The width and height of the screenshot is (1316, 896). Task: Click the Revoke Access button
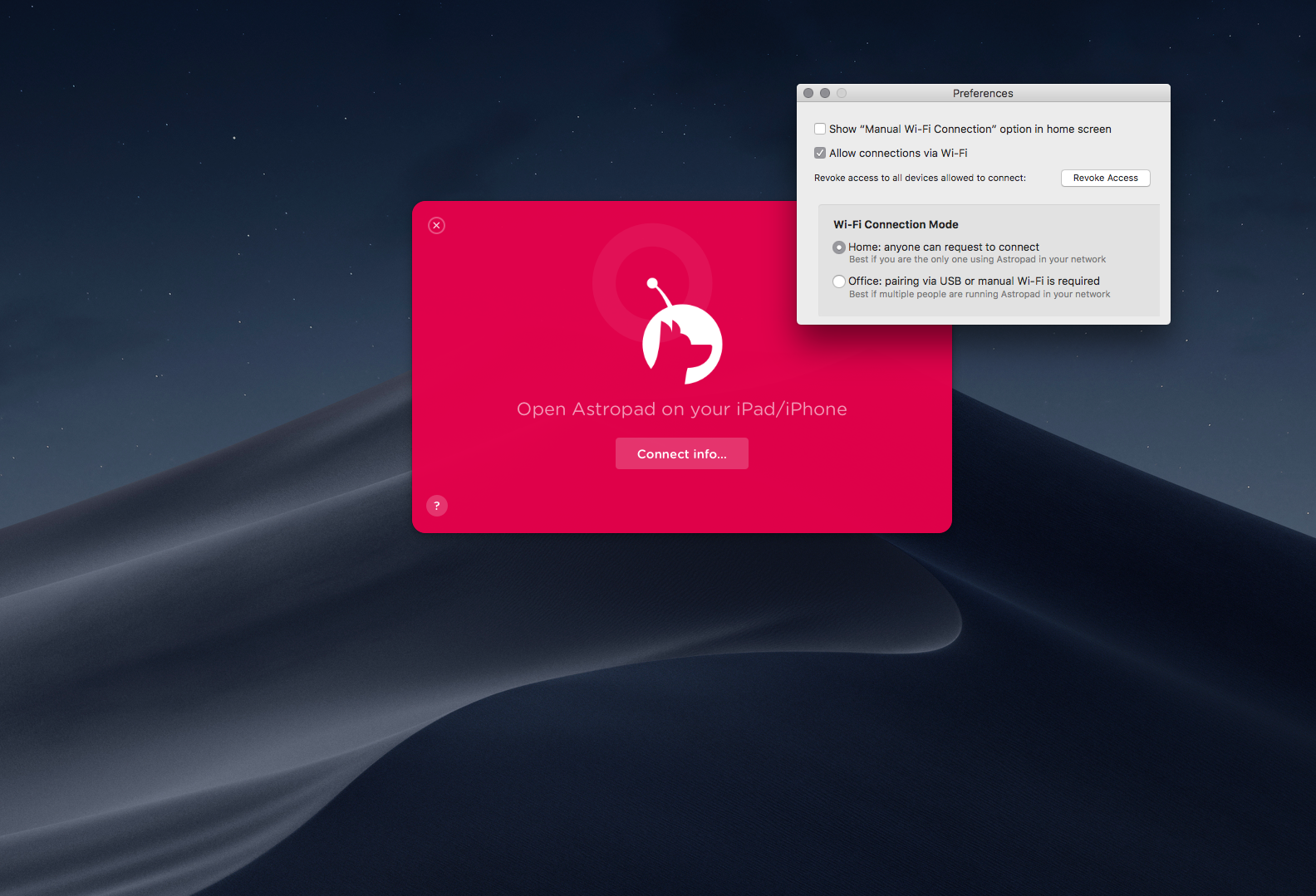coord(1105,178)
